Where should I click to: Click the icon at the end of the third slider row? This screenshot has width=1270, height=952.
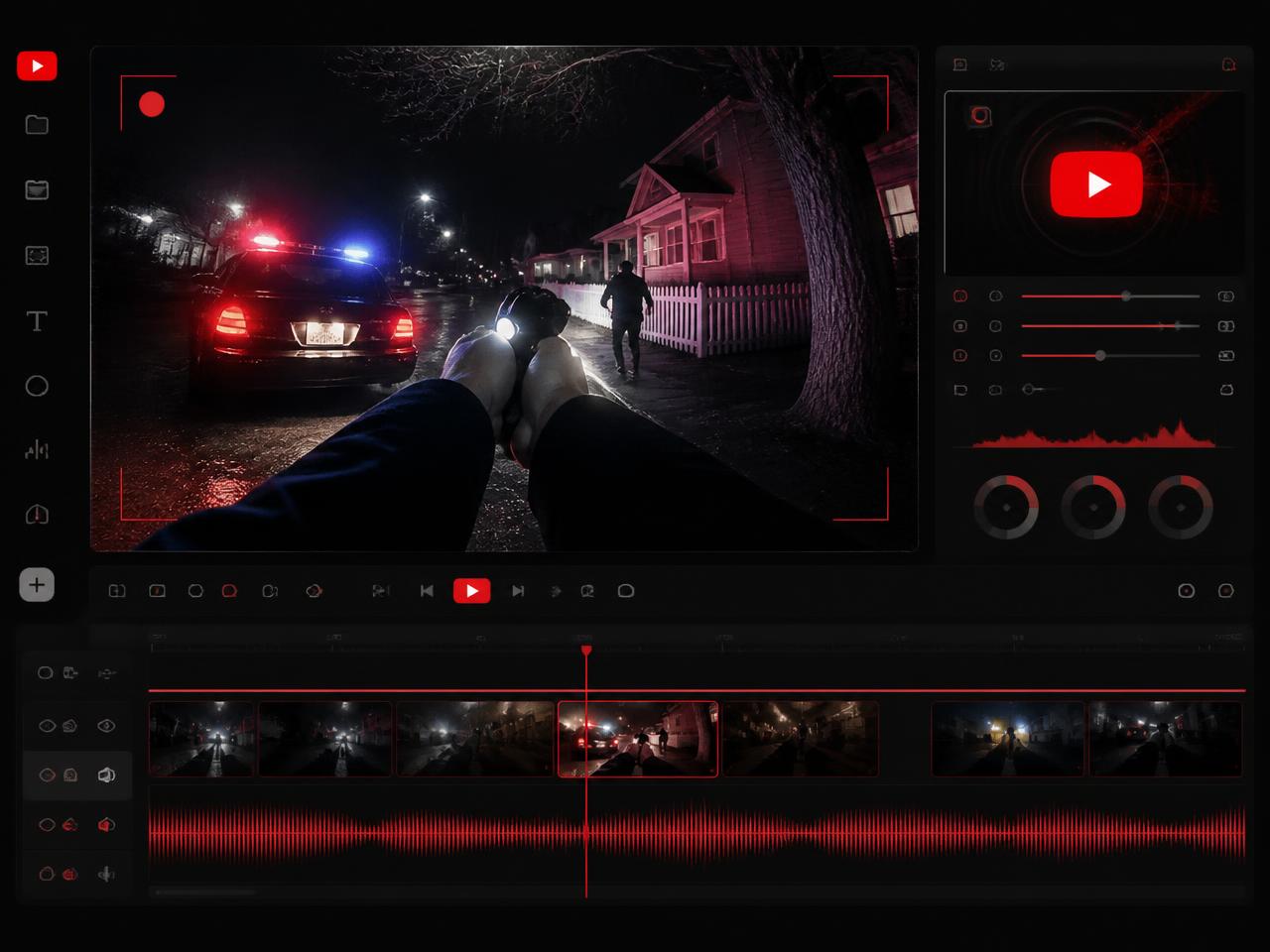(x=1226, y=356)
